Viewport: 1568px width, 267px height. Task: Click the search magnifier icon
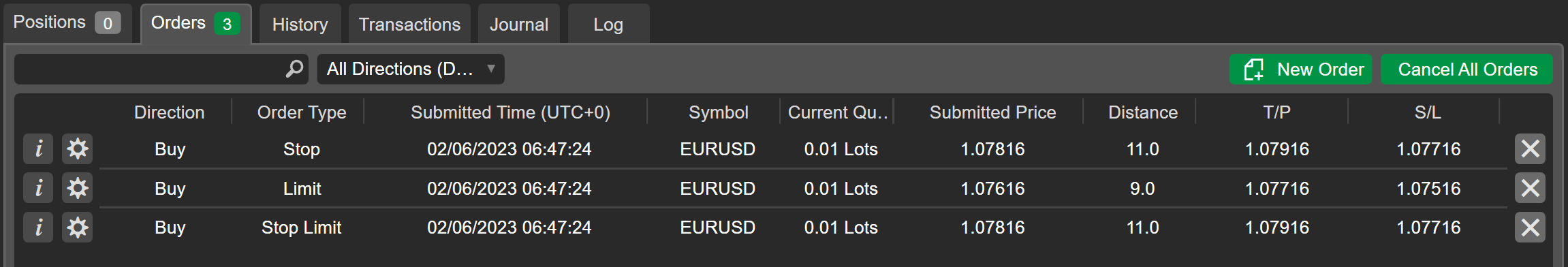(x=294, y=69)
